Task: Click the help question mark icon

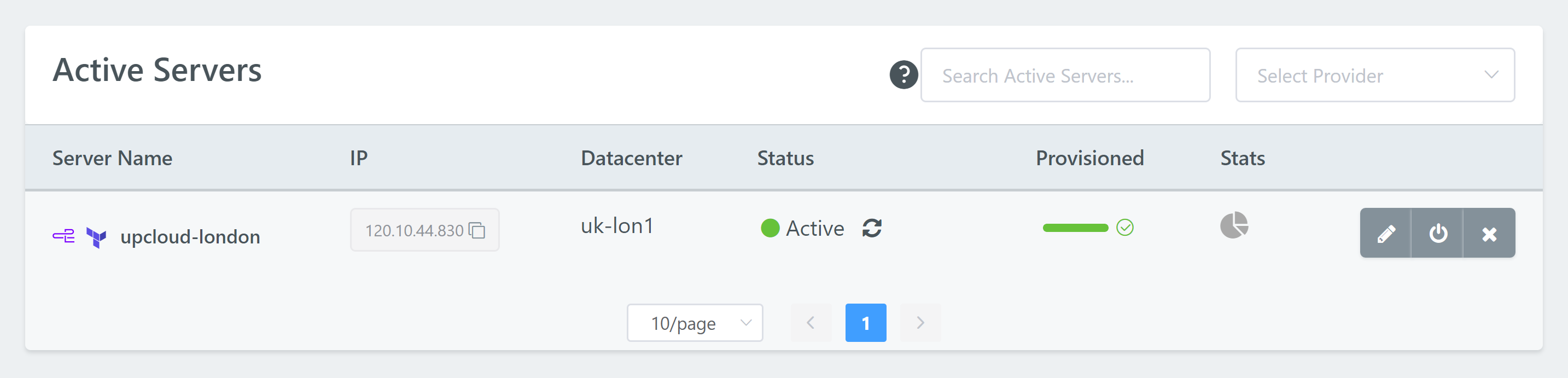Action: click(904, 75)
